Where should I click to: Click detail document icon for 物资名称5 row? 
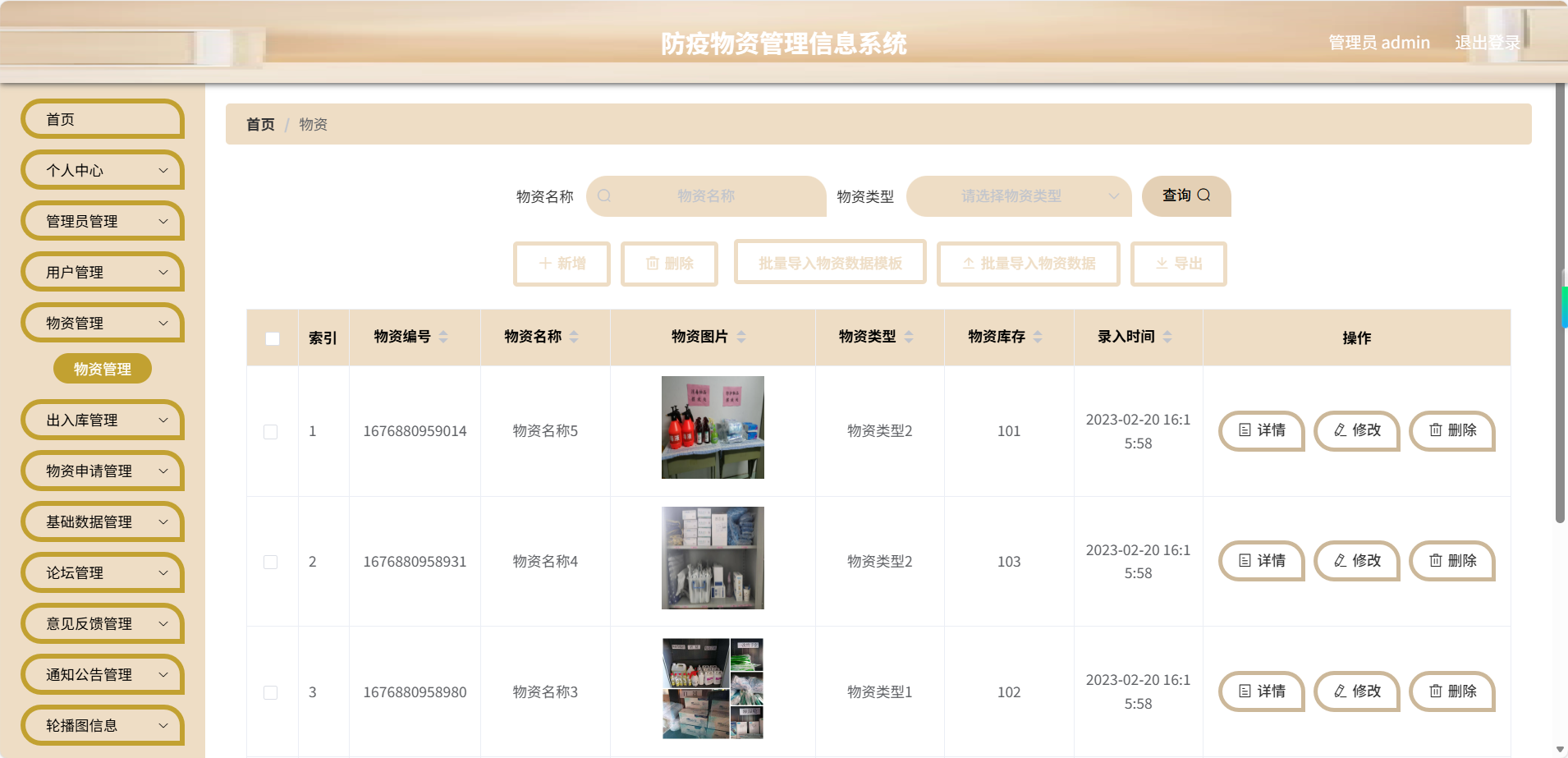(x=1245, y=430)
